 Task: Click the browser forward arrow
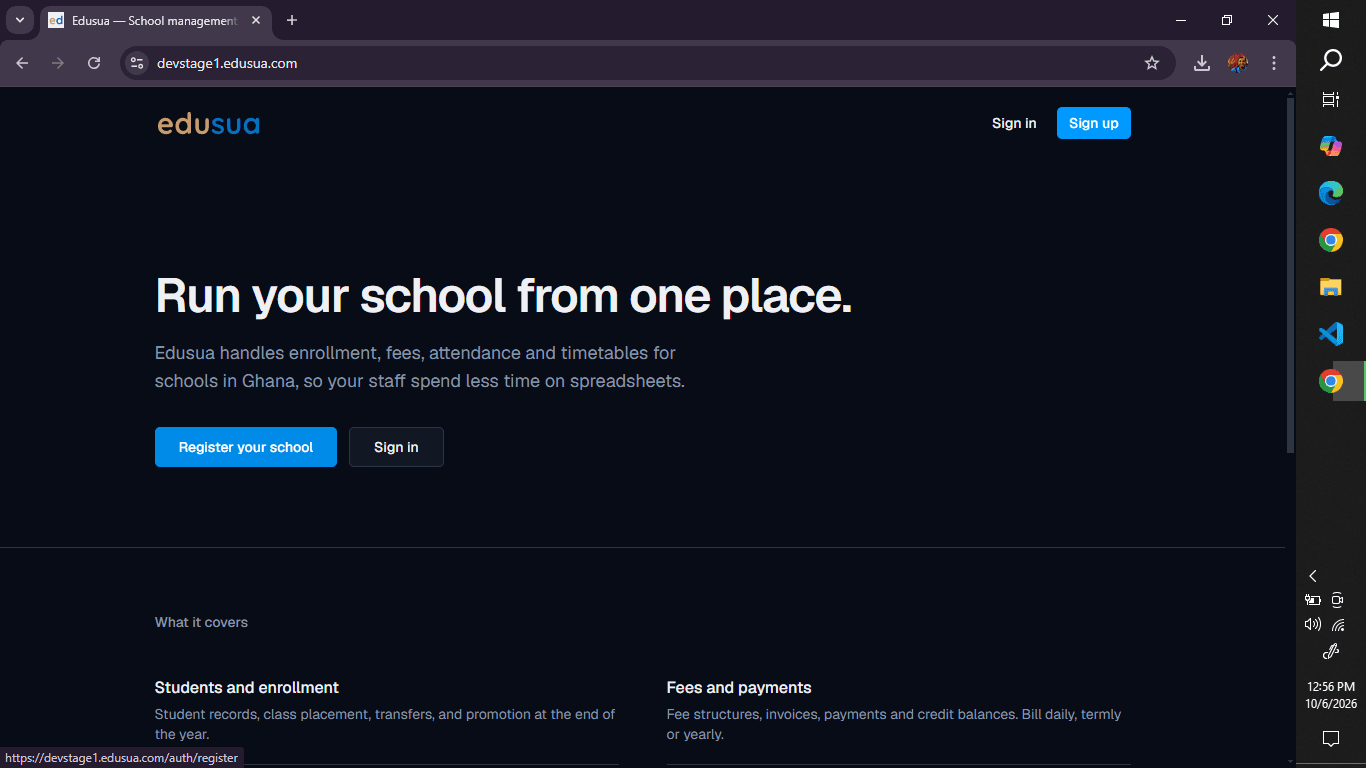[58, 63]
